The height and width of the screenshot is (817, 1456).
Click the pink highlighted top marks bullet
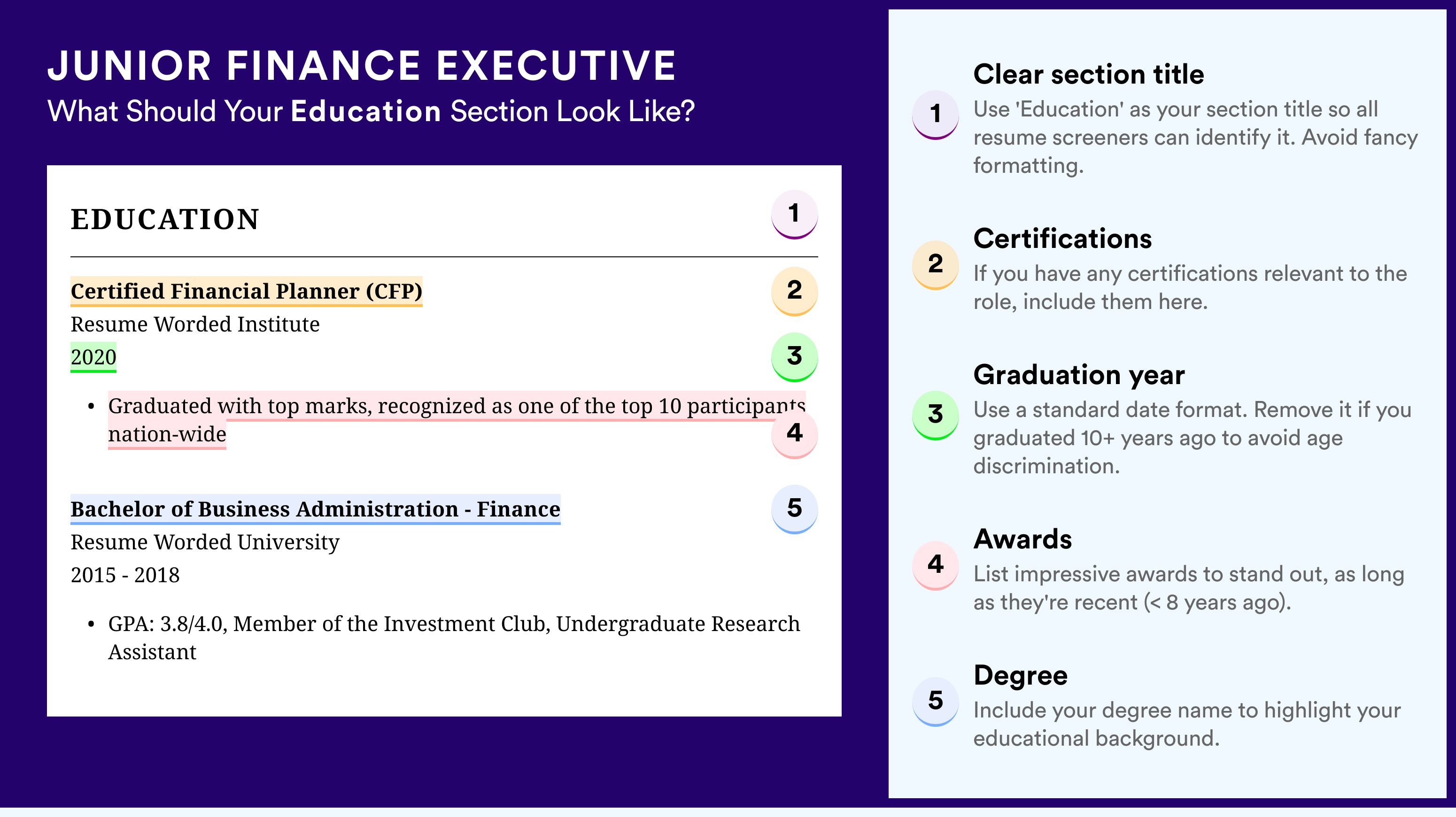click(456, 420)
